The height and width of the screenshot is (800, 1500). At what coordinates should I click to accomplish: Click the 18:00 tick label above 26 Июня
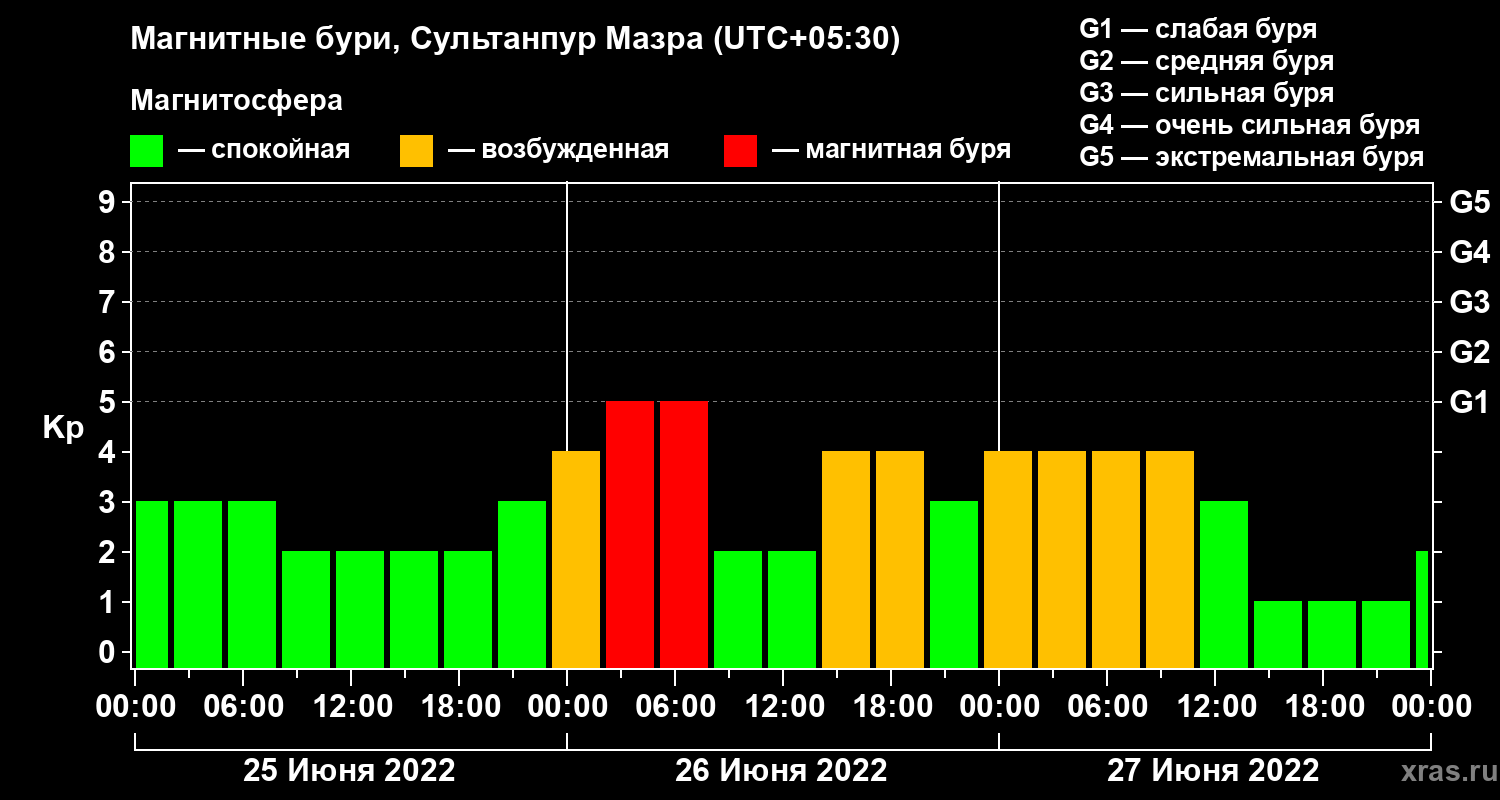(x=891, y=707)
